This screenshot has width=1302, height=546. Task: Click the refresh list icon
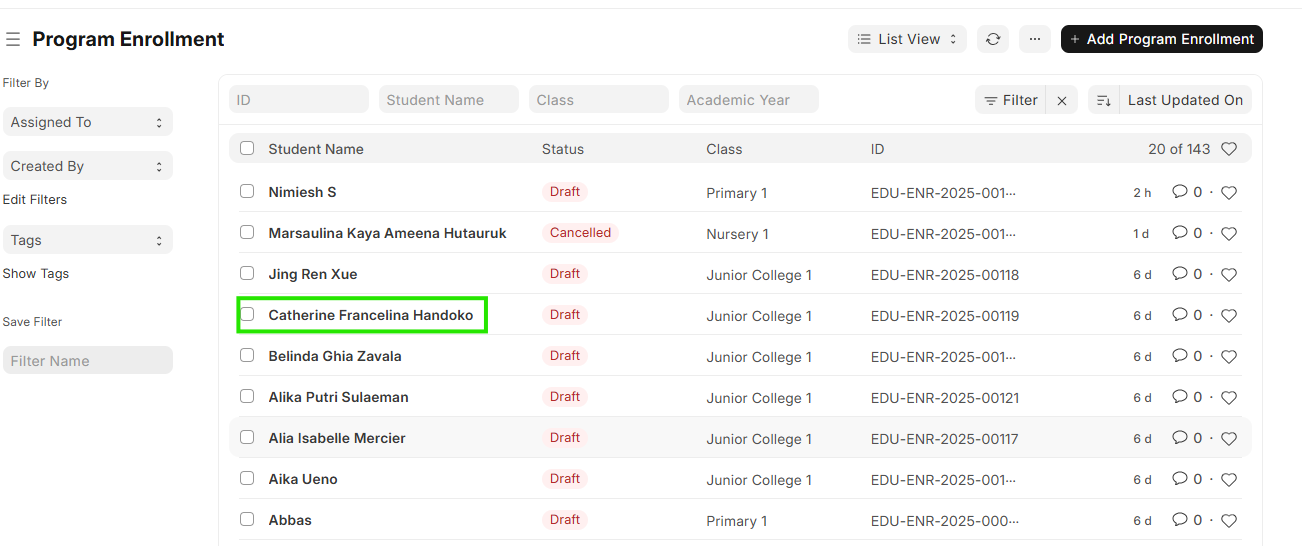pos(992,39)
